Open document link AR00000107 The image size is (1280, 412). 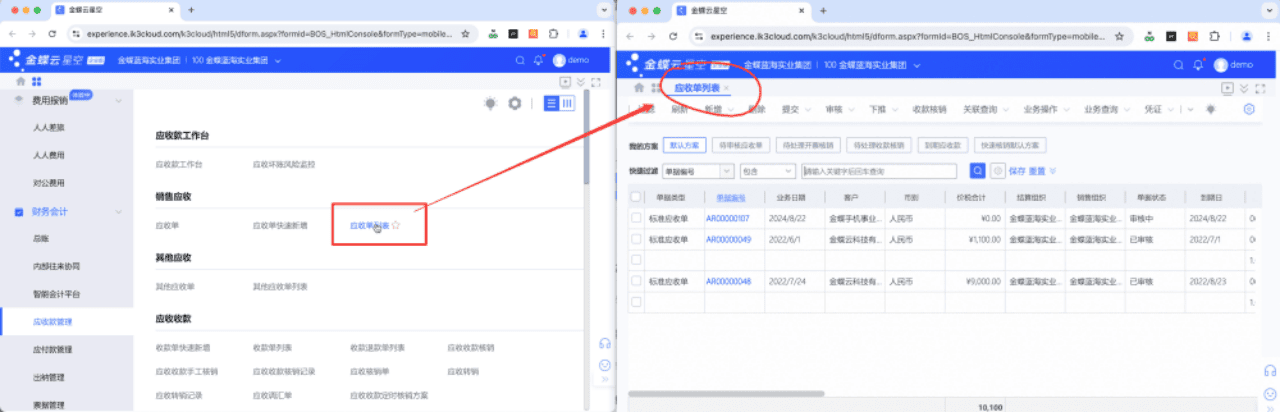pos(727,218)
